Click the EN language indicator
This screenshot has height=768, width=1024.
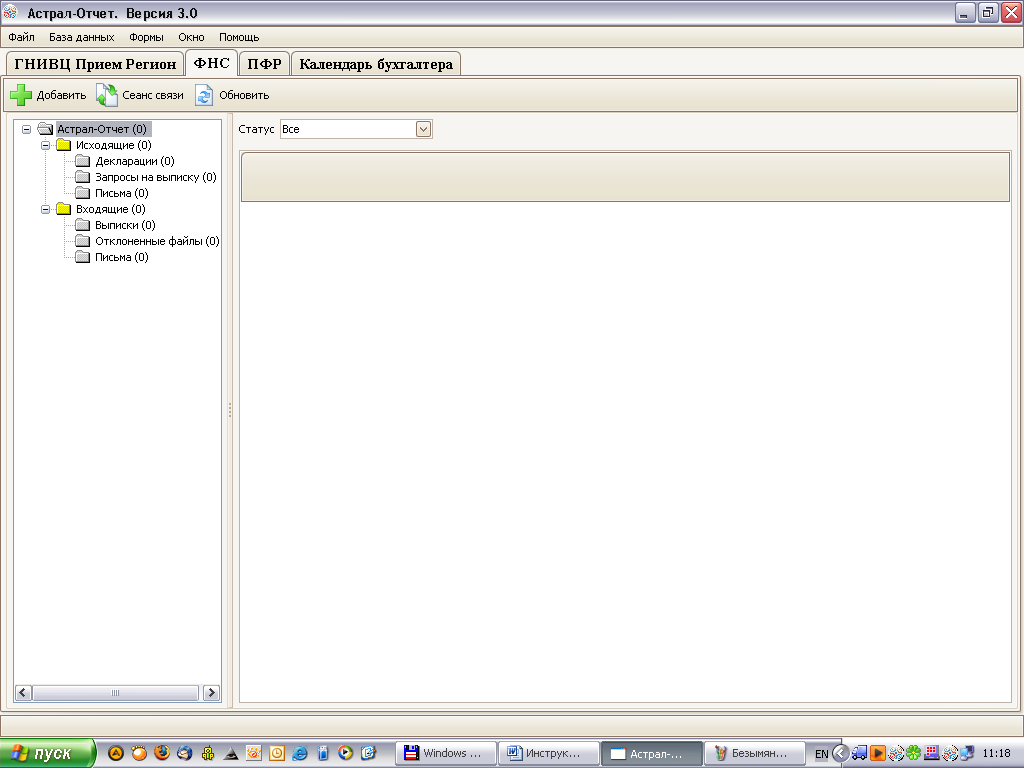[x=822, y=754]
